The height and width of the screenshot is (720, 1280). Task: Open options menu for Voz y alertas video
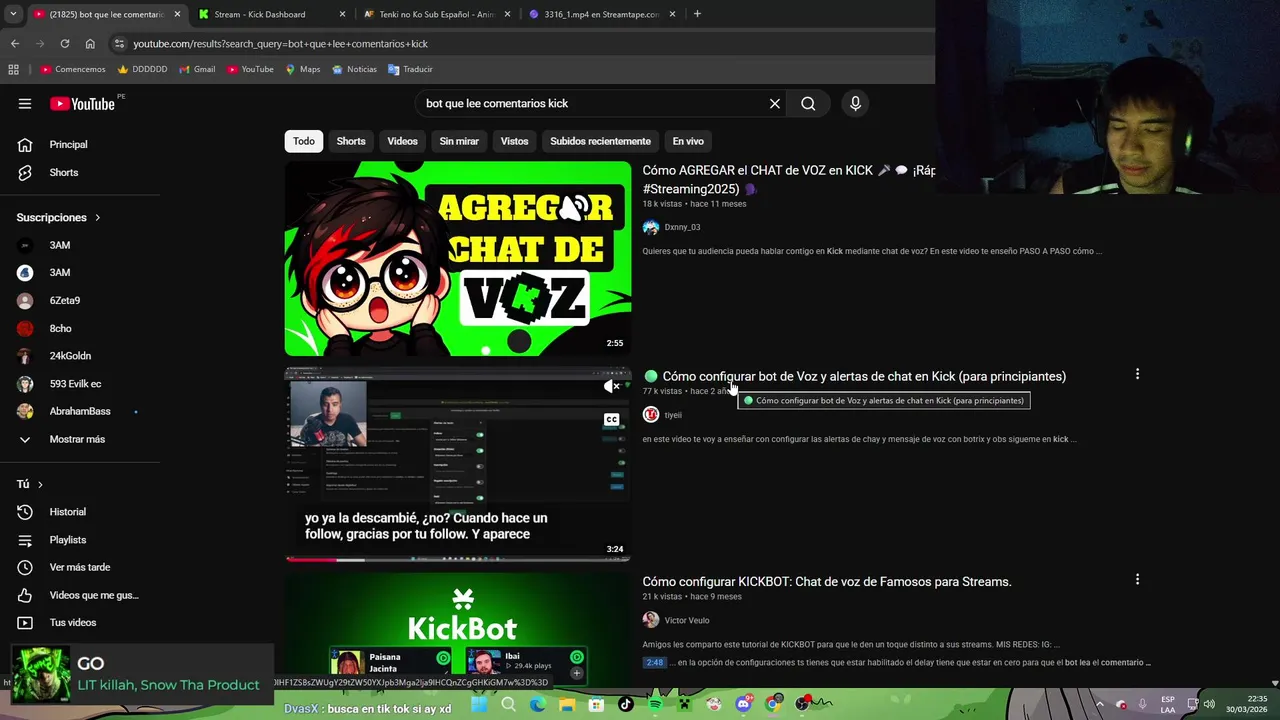(1137, 374)
